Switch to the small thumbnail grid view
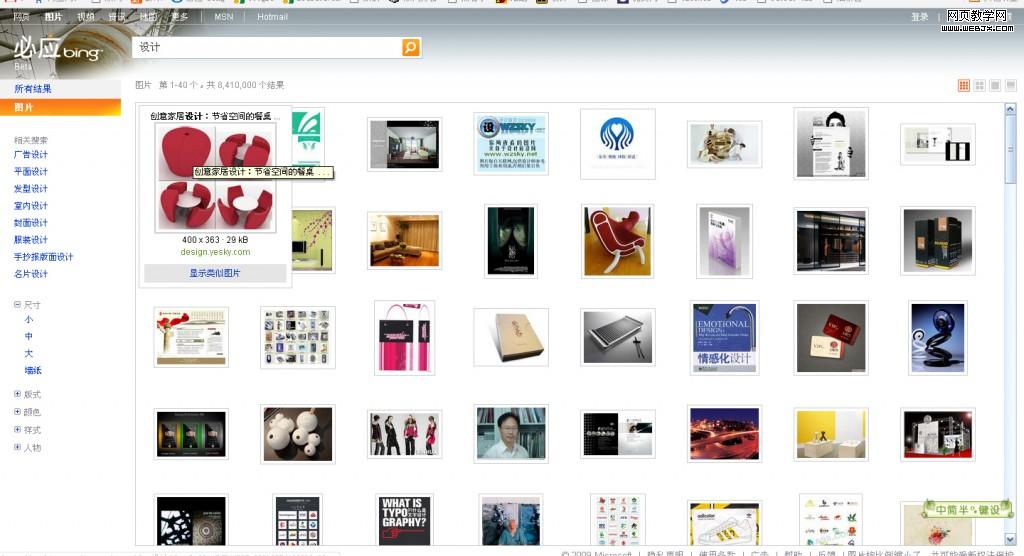The image size is (1024, 556). (964, 86)
